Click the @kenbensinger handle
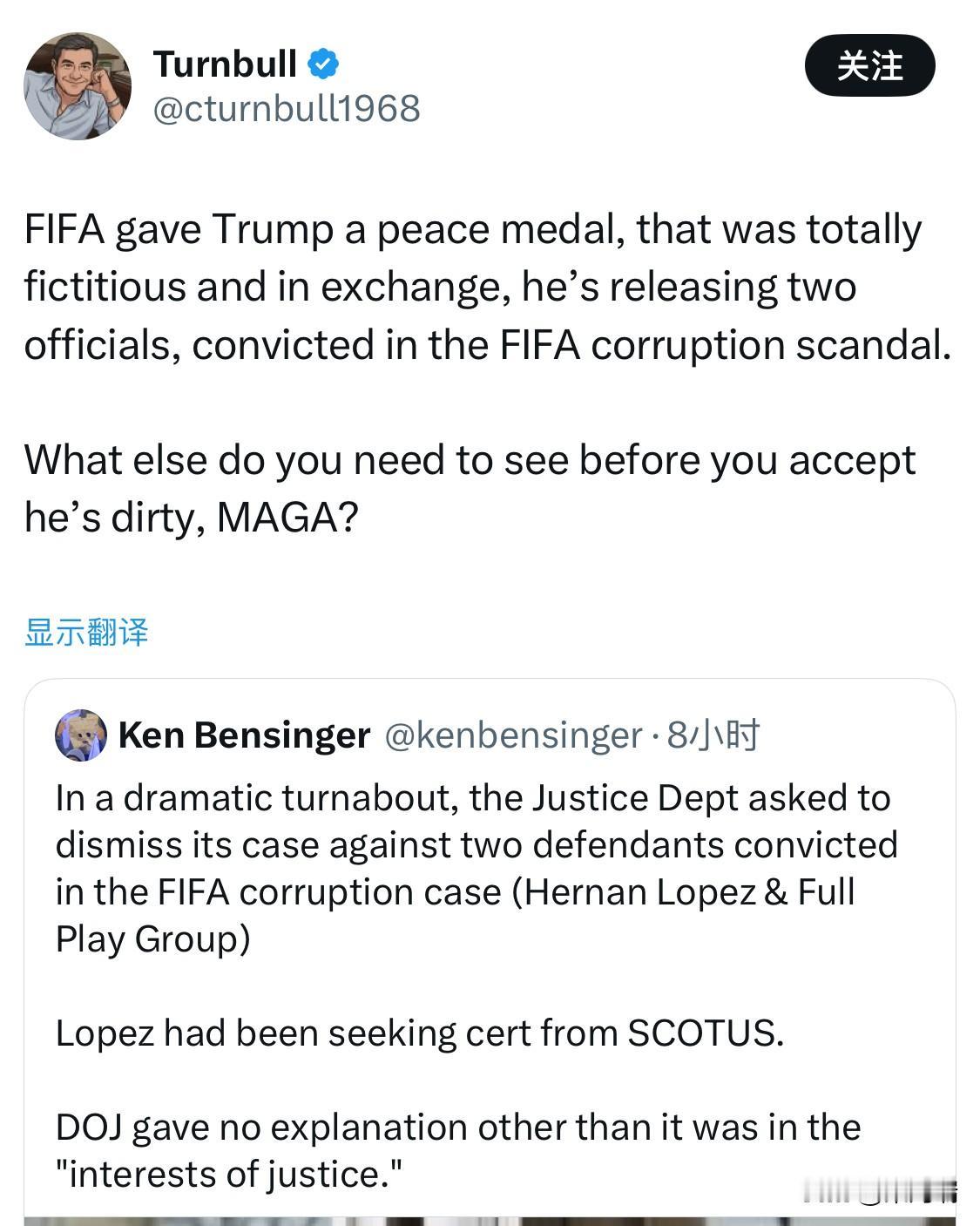The image size is (980, 1226). click(x=513, y=735)
